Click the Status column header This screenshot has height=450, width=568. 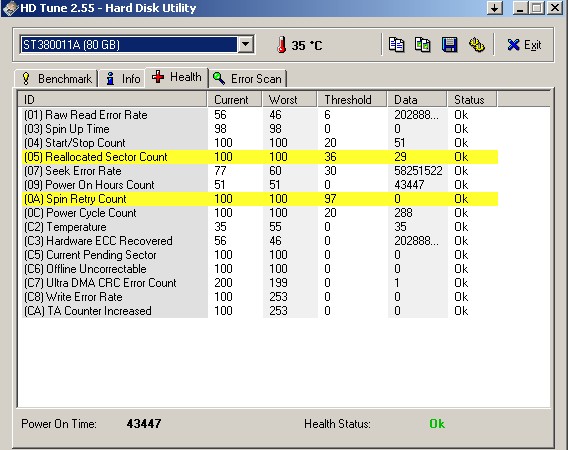tap(472, 100)
